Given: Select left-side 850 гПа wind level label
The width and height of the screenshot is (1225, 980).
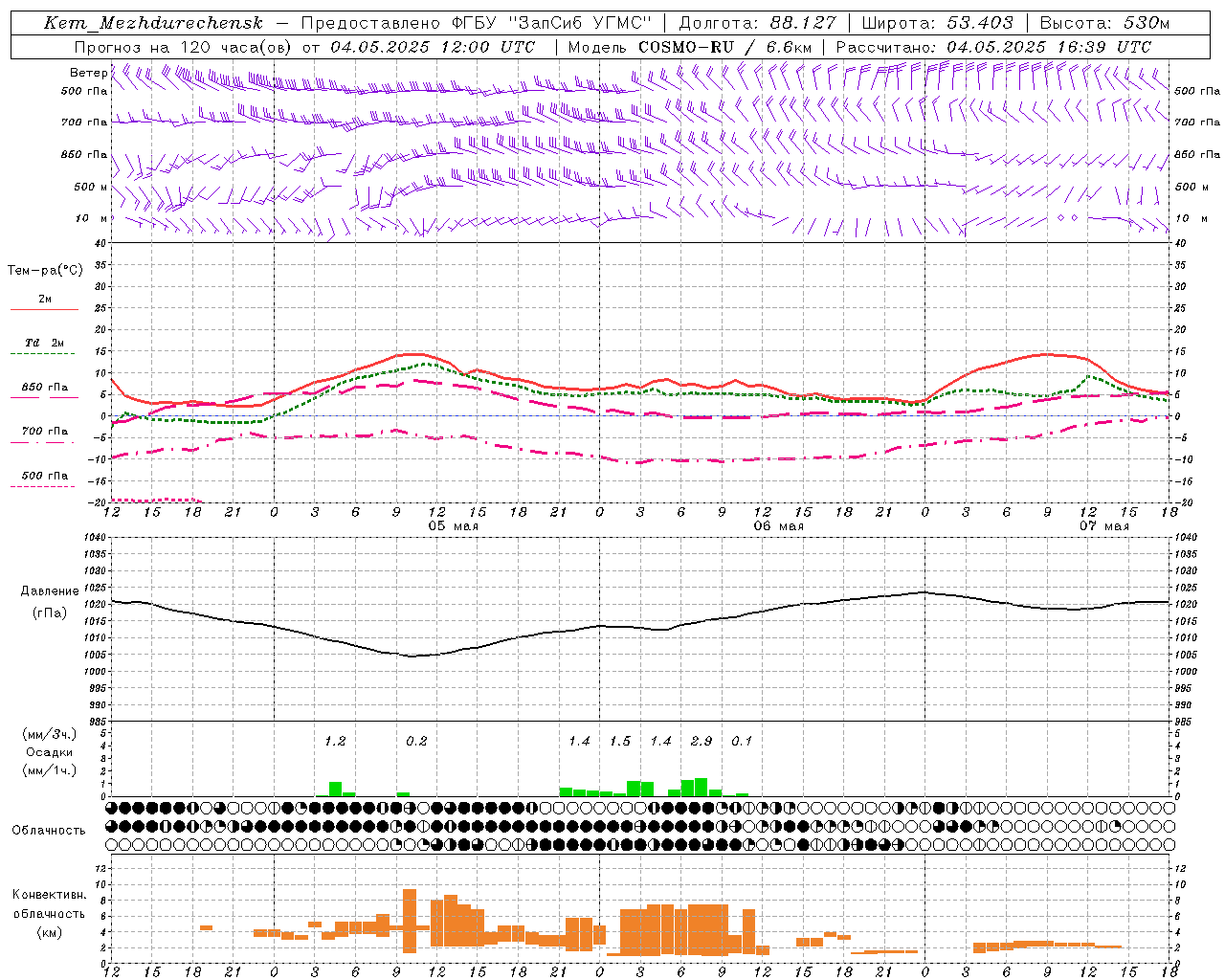Looking at the screenshot, I should 84,154.
